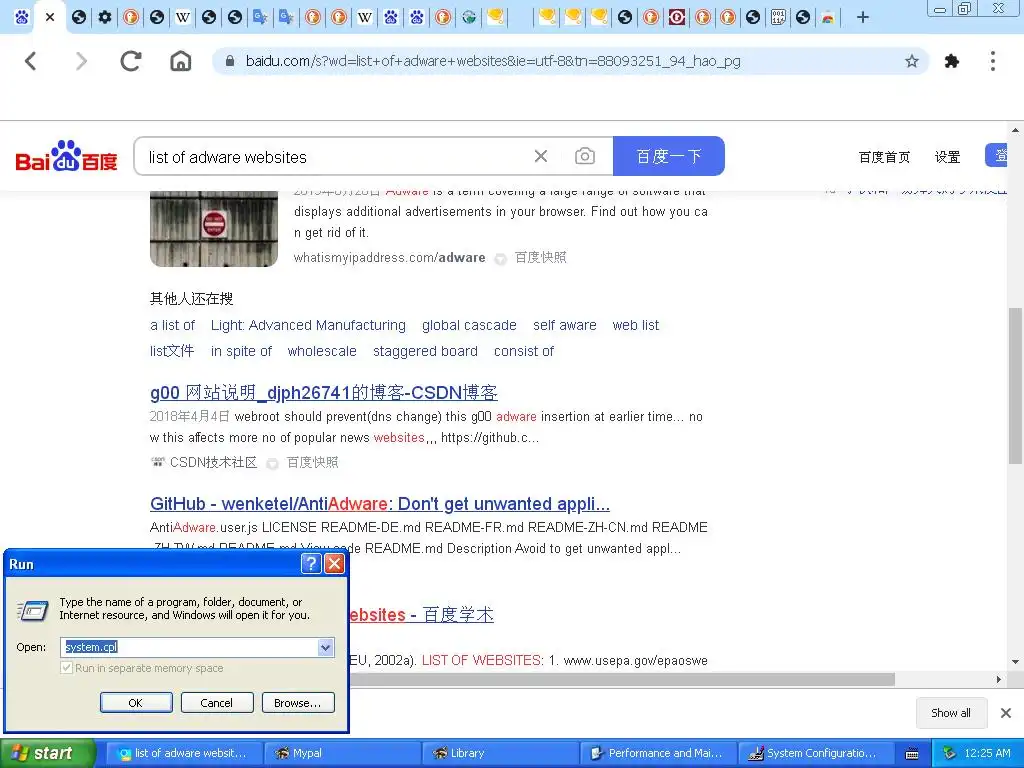The height and width of the screenshot is (768, 1024).
Task: Click related search 'wholescale'
Action: click(x=322, y=351)
